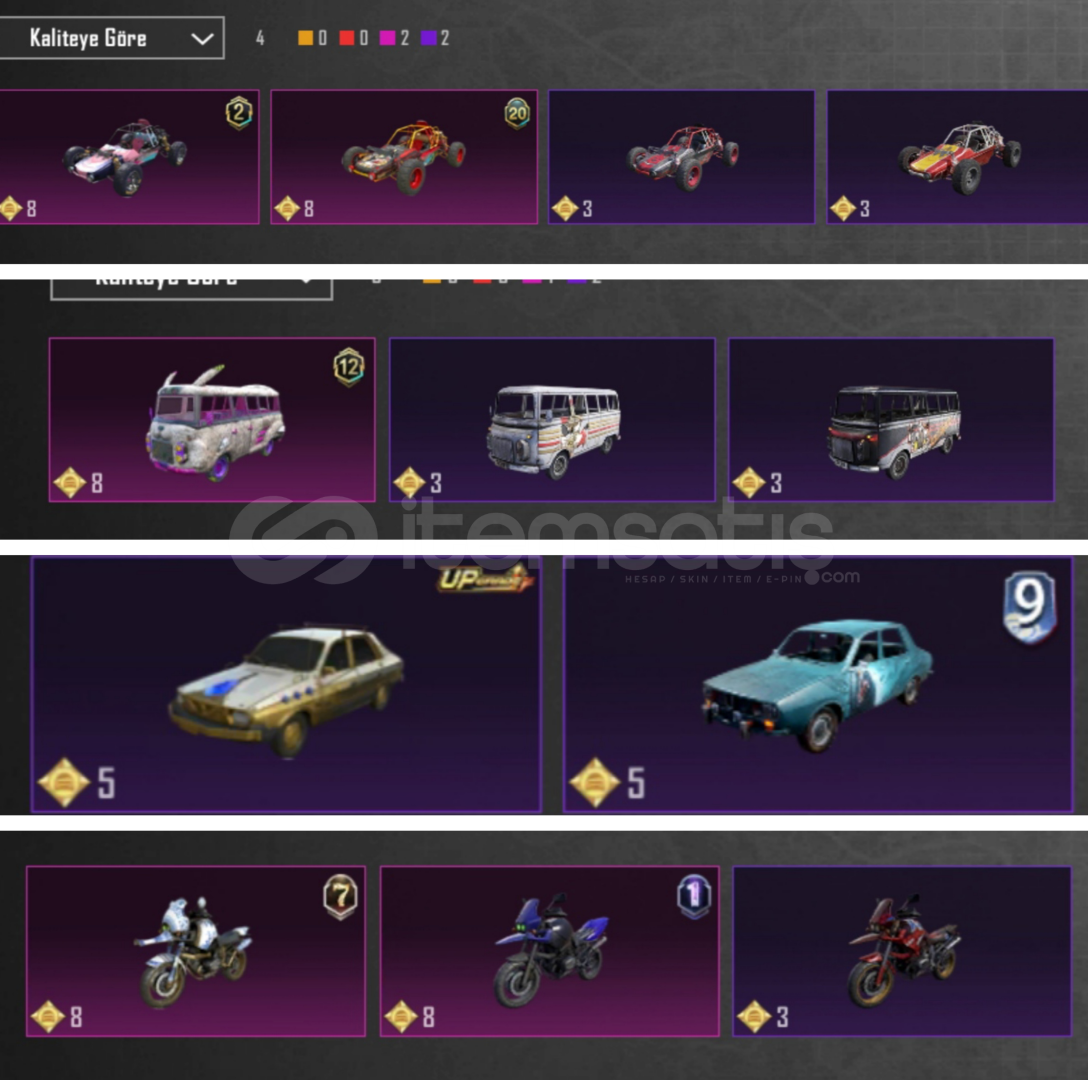Click the purple badge 1 on blue motorcycle
The image size is (1088, 1080).
pos(694,895)
